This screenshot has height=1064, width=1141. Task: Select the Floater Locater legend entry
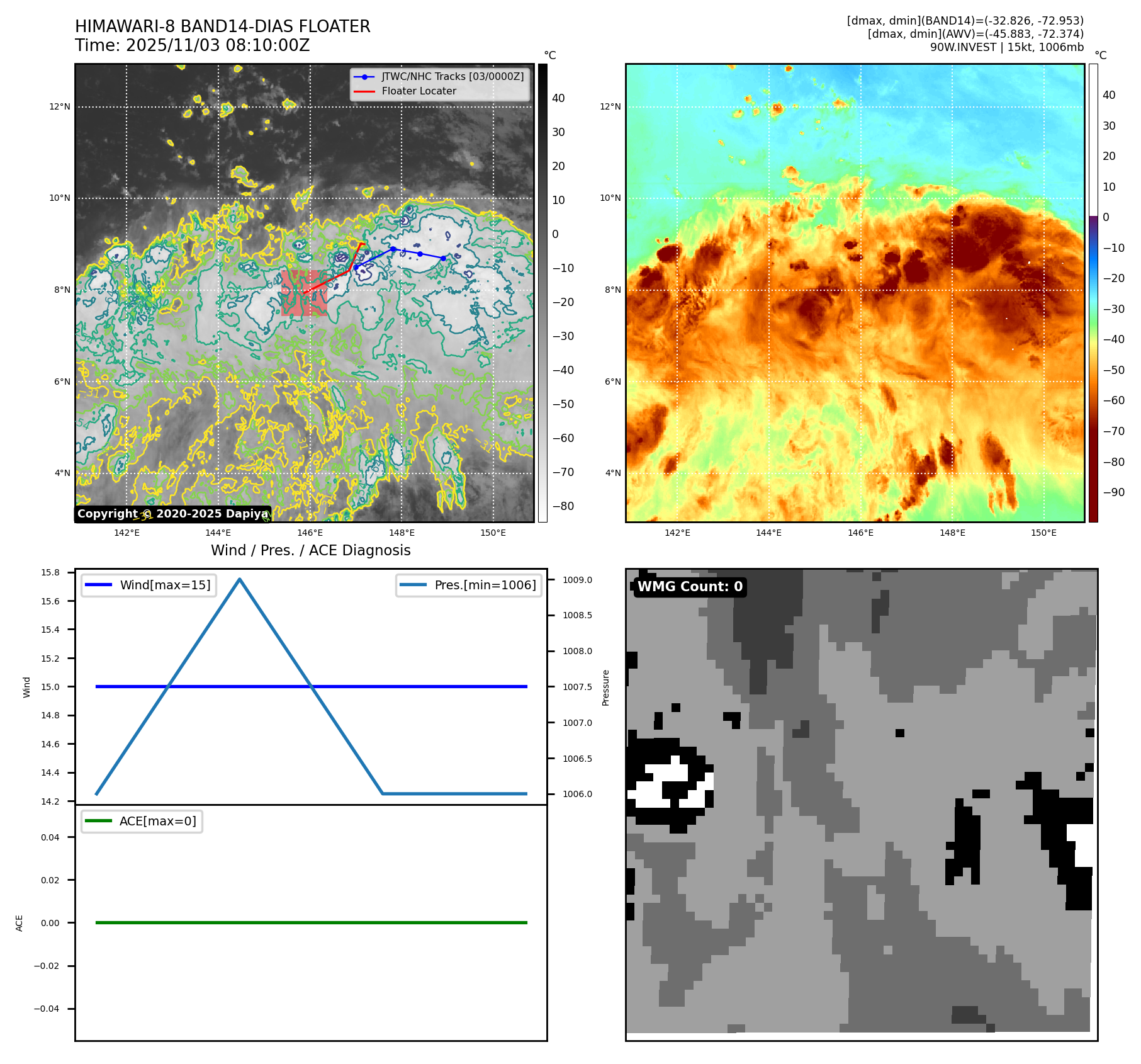[419, 91]
